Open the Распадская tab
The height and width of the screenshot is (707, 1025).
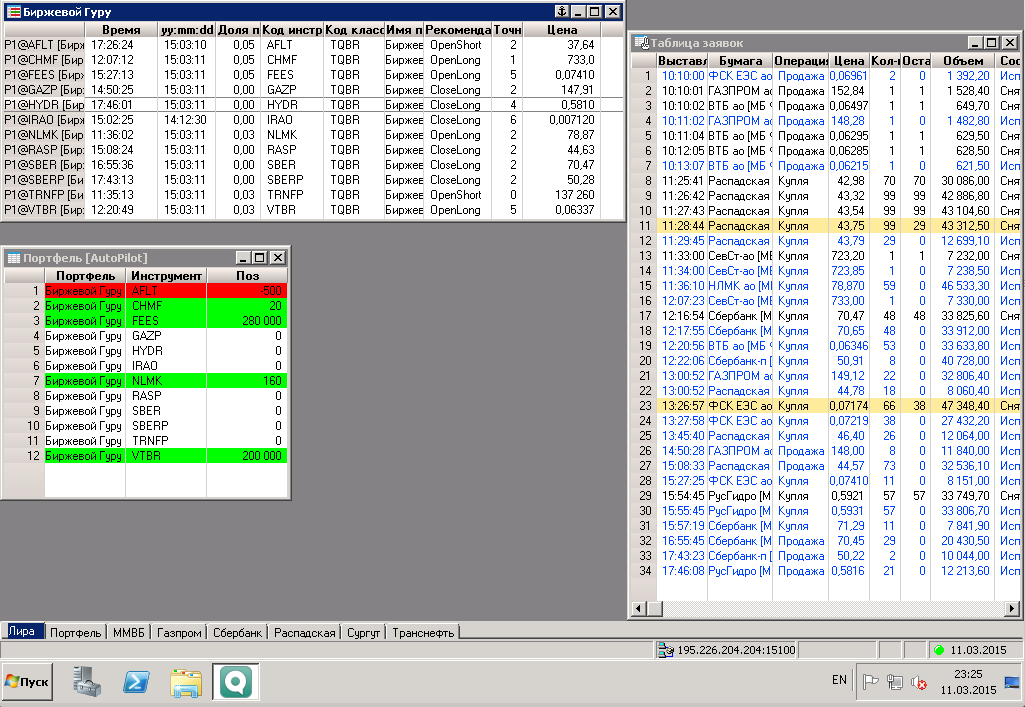click(x=305, y=633)
